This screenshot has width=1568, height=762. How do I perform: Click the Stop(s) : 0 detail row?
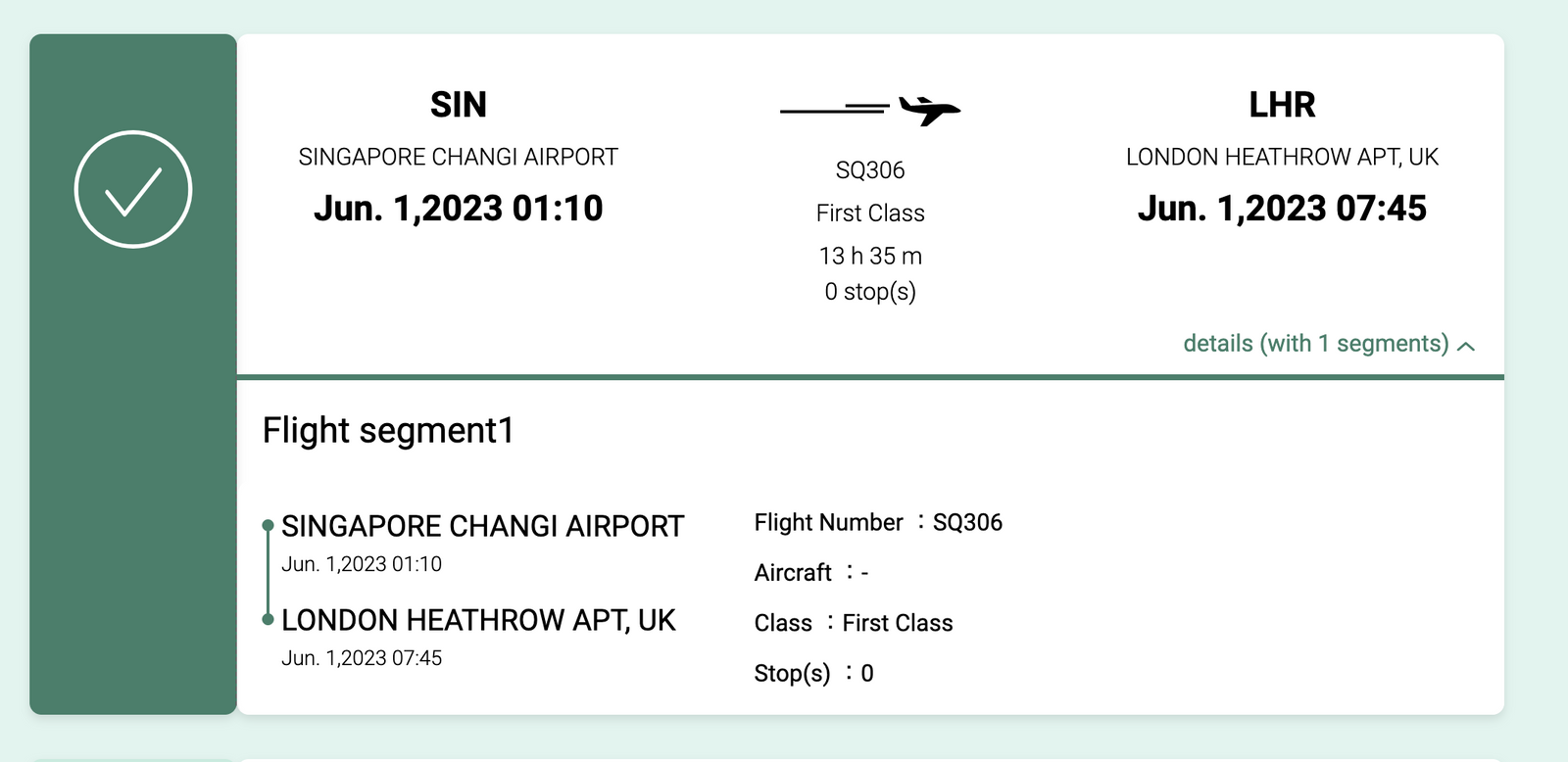(813, 674)
